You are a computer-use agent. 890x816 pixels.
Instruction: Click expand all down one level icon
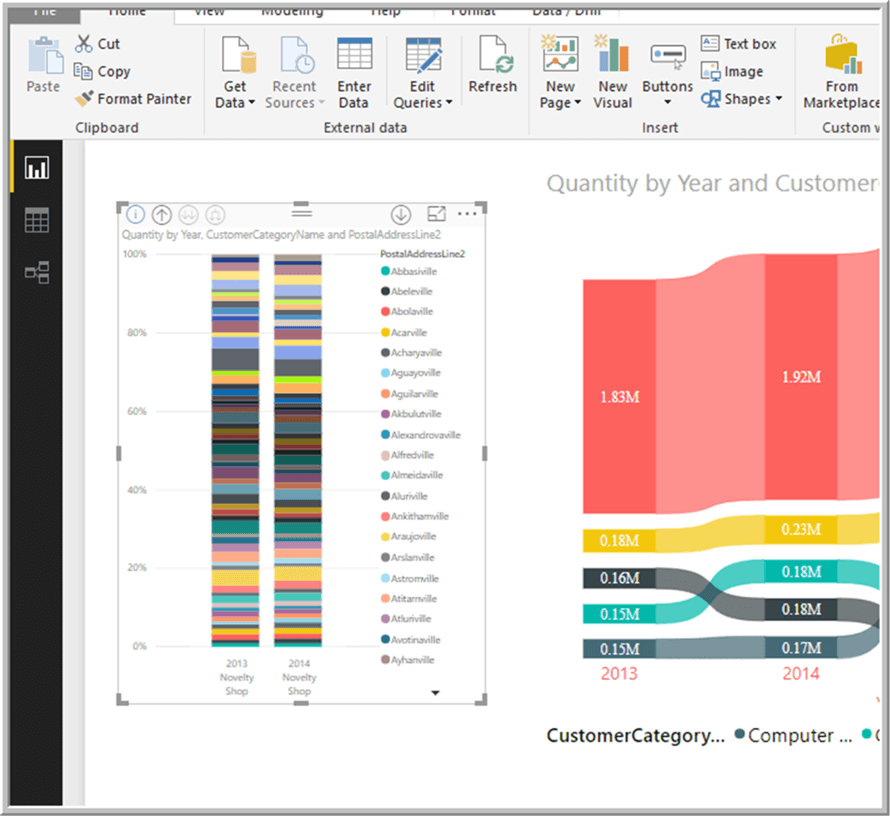coord(215,214)
